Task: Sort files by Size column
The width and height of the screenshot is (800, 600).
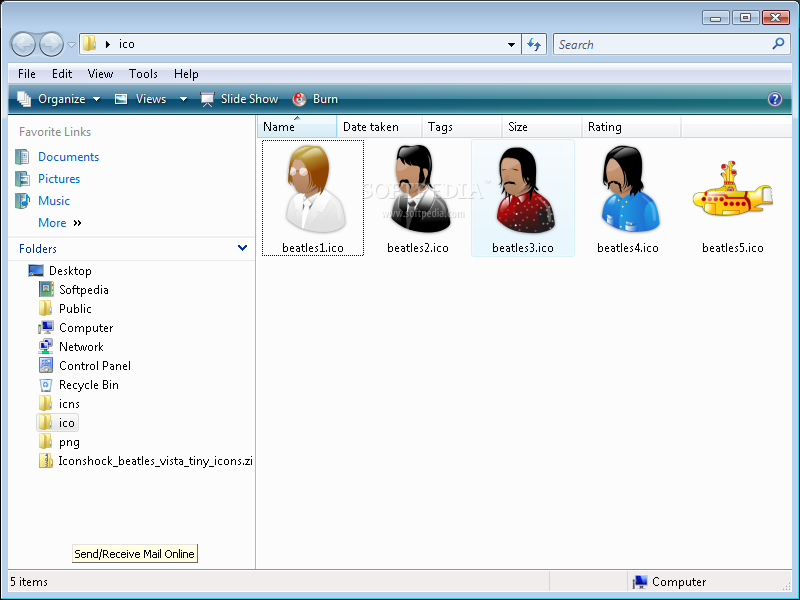Action: pyautogui.click(x=542, y=127)
